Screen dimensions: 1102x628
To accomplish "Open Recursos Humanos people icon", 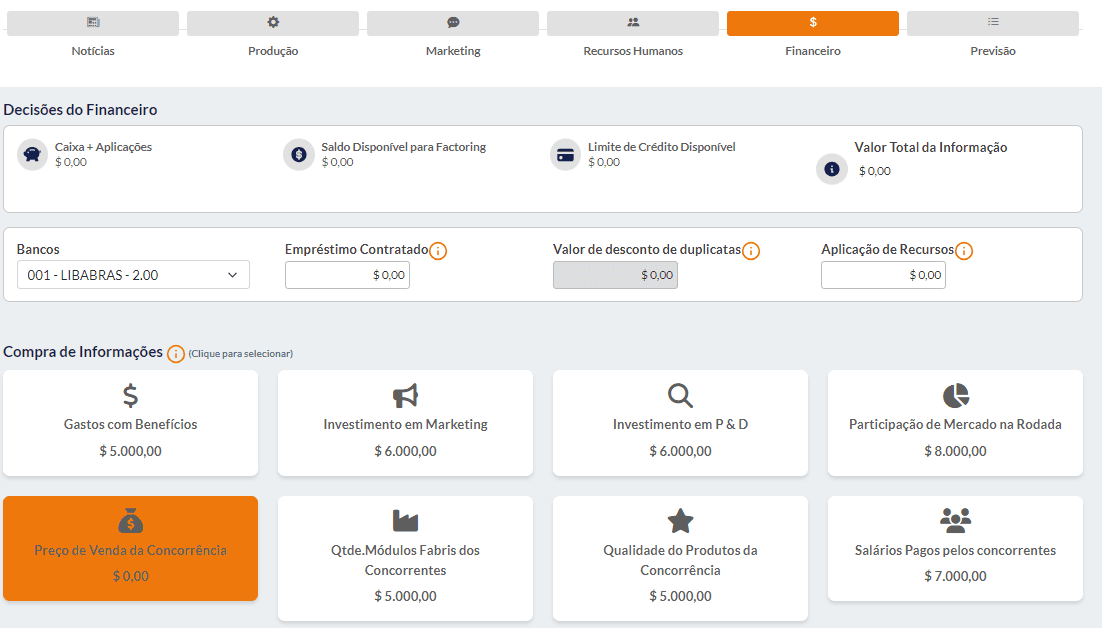I will click(632, 22).
